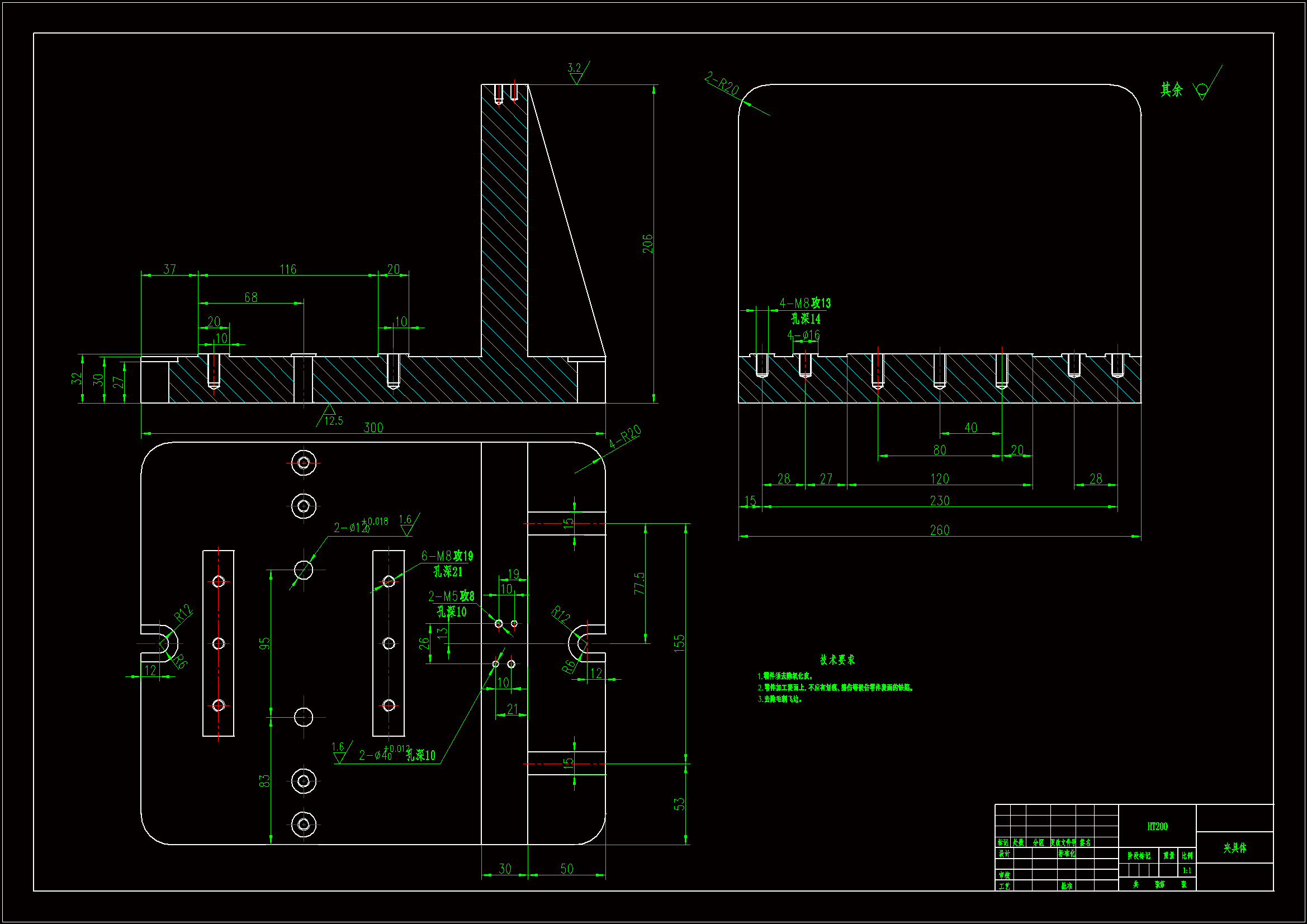Image resolution: width=1307 pixels, height=924 pixels.
Task: Click the 夹具体 title block name
Action: pyautogui.click(x=1235, y=847)
